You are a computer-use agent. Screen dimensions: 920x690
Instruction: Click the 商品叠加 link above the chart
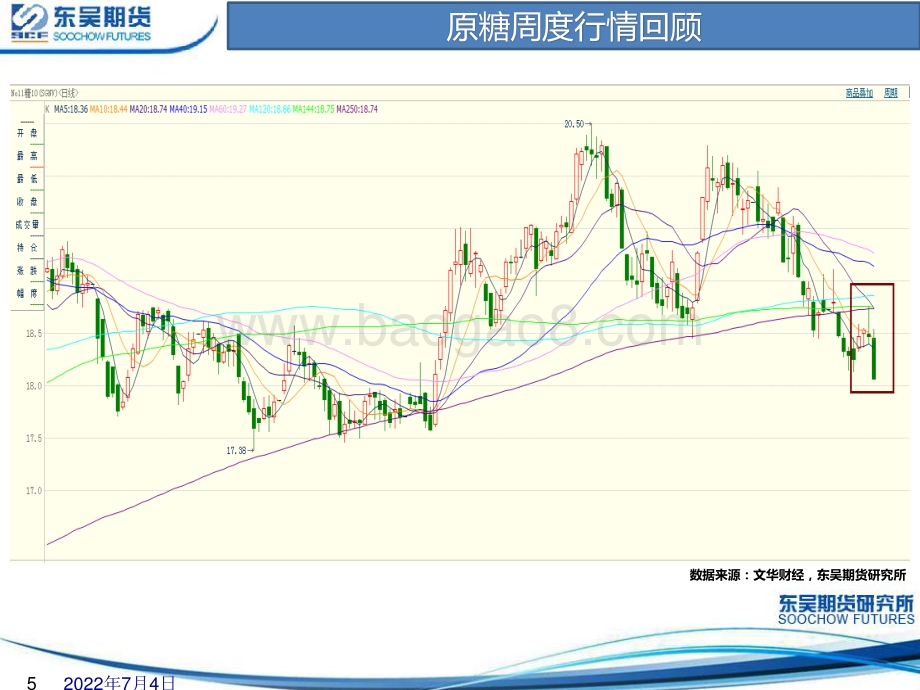[859, 93]
